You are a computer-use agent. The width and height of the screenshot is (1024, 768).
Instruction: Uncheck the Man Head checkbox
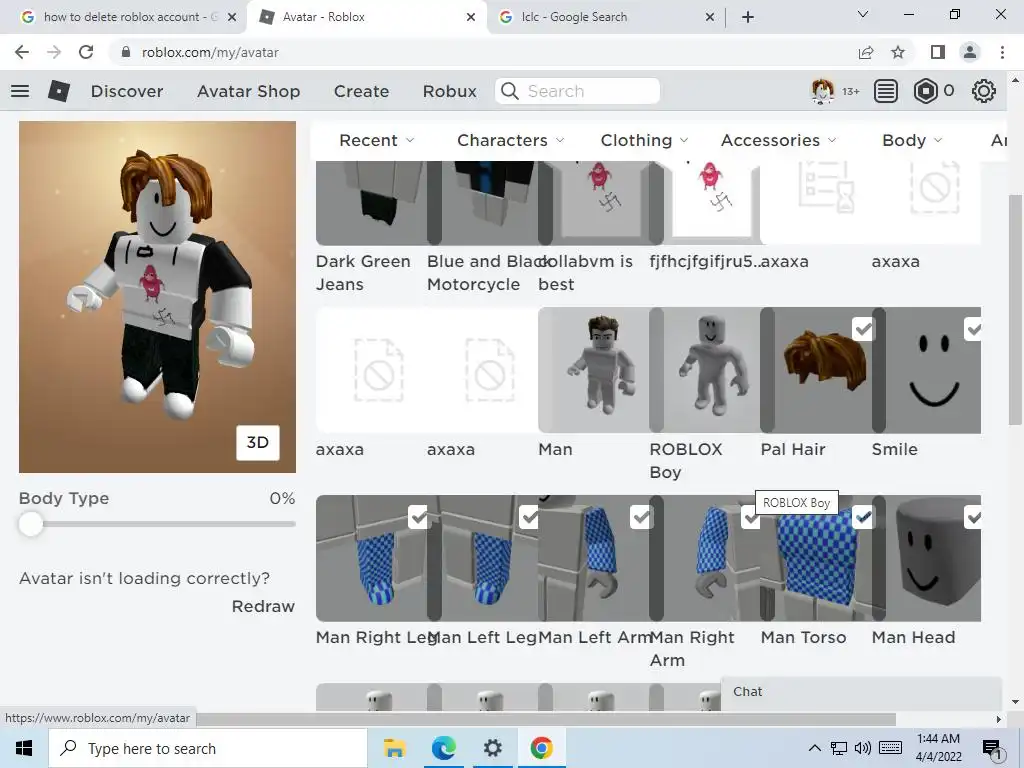pos(972,517)
